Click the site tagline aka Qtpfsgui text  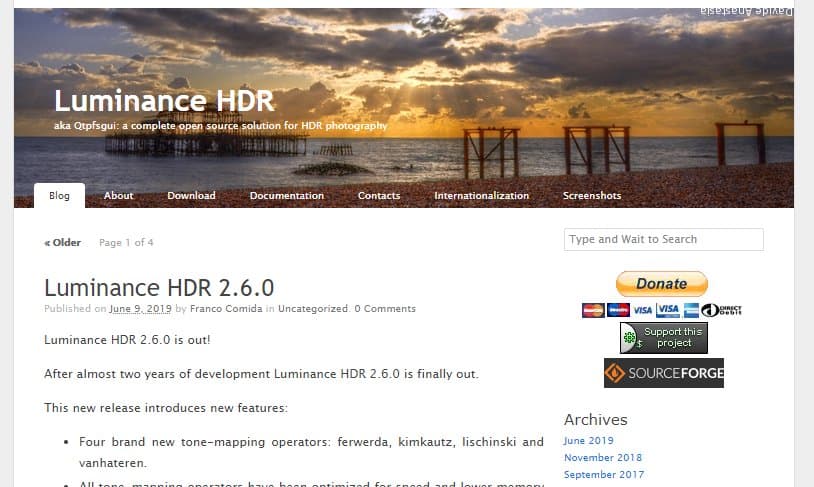(x=220, y=126)
